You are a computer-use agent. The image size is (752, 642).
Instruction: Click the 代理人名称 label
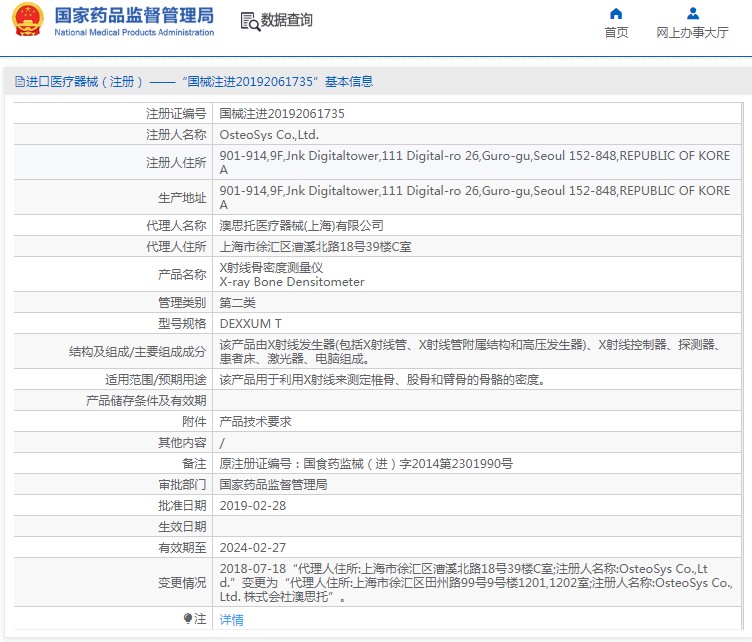[x=176, y=225]
